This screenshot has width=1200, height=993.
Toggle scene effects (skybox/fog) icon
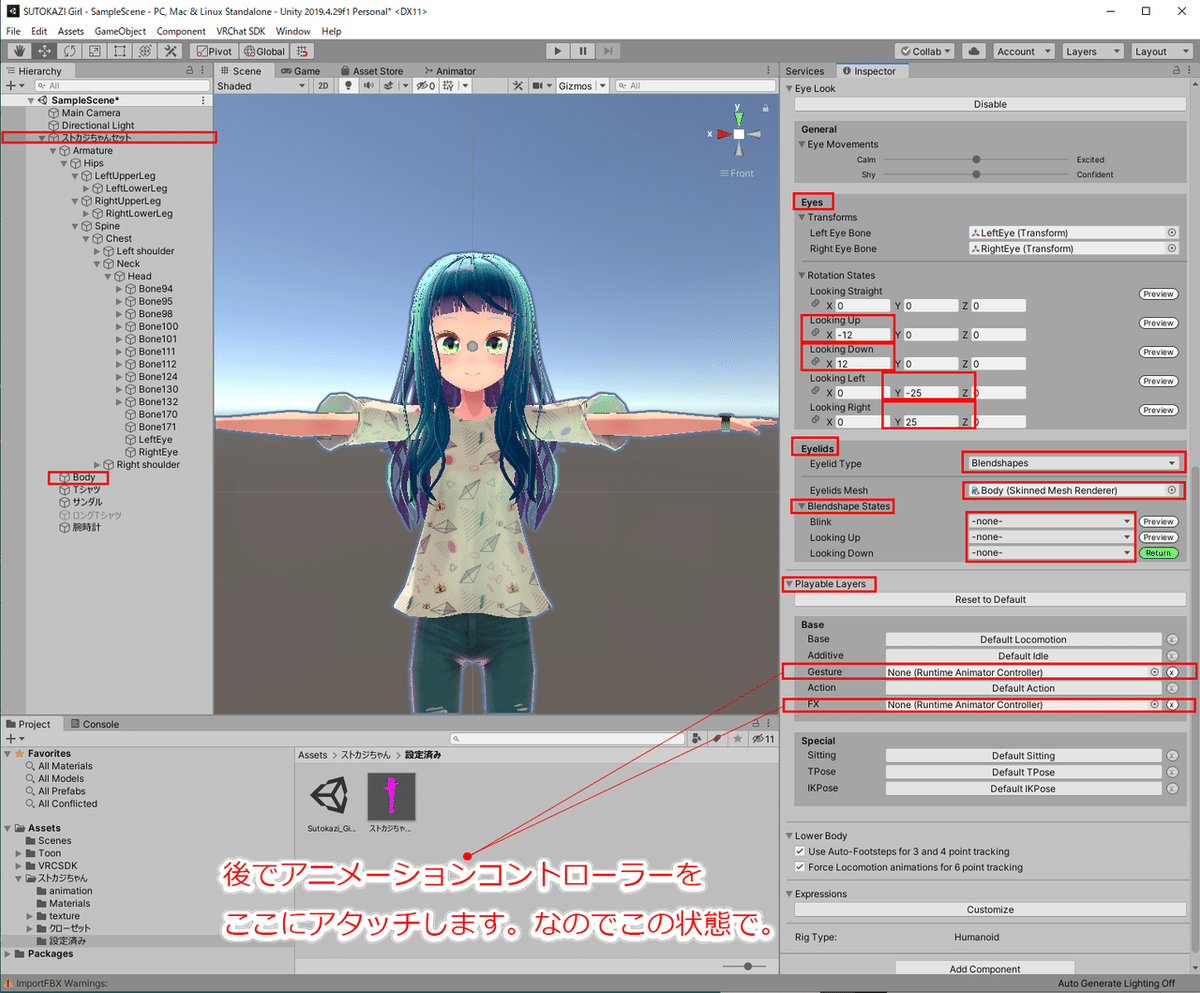point(388,86)
